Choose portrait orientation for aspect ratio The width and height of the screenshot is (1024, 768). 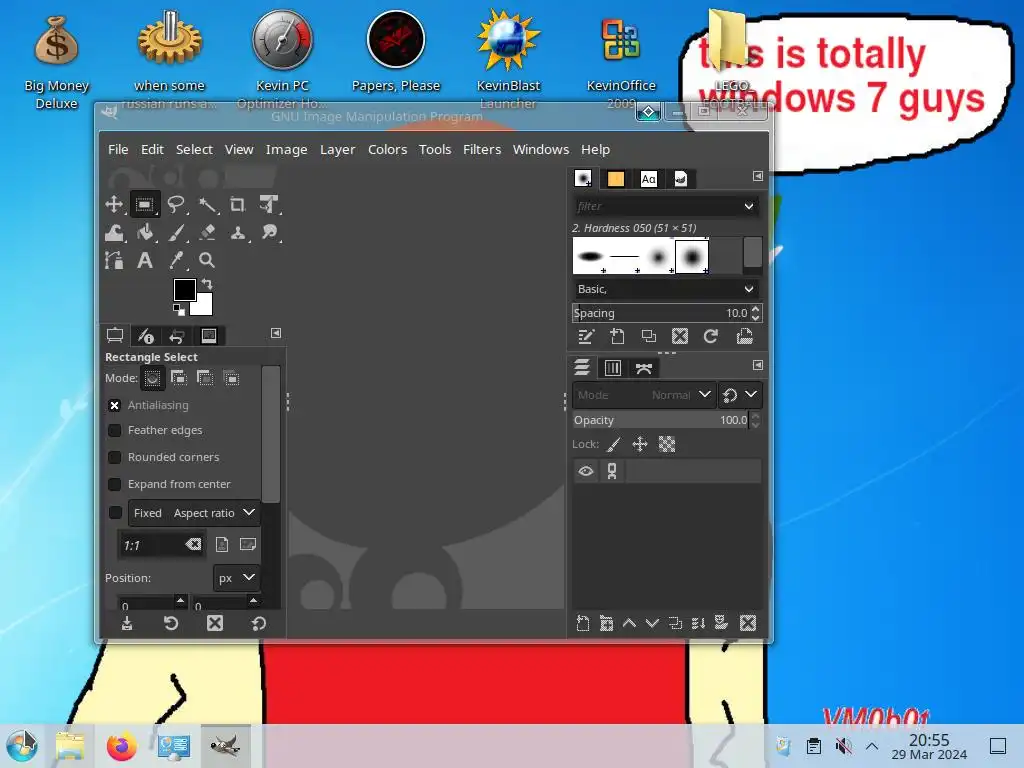[222, 545]
